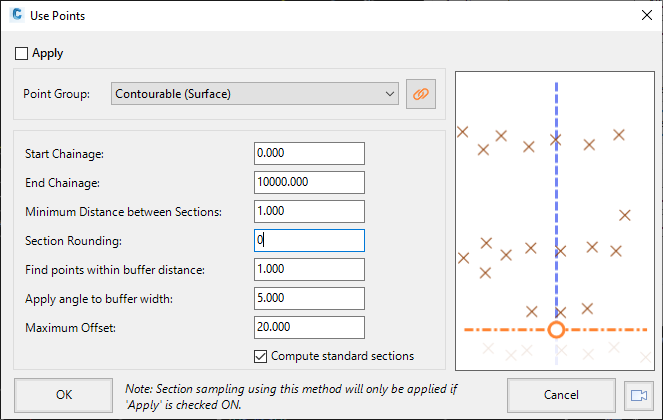Click the OK button
This screenshot has width=663, height=420.
coord(63,395)
